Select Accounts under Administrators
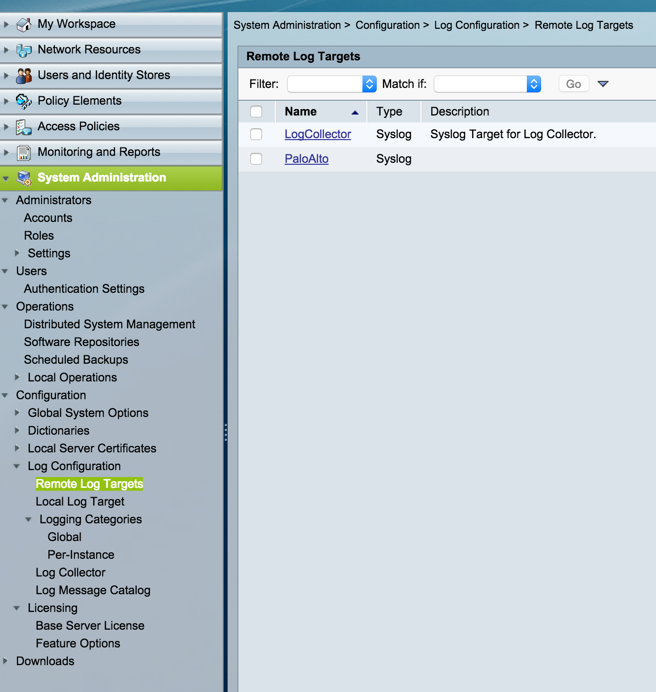This screenshot has width=656, height=692. point(48,218)
